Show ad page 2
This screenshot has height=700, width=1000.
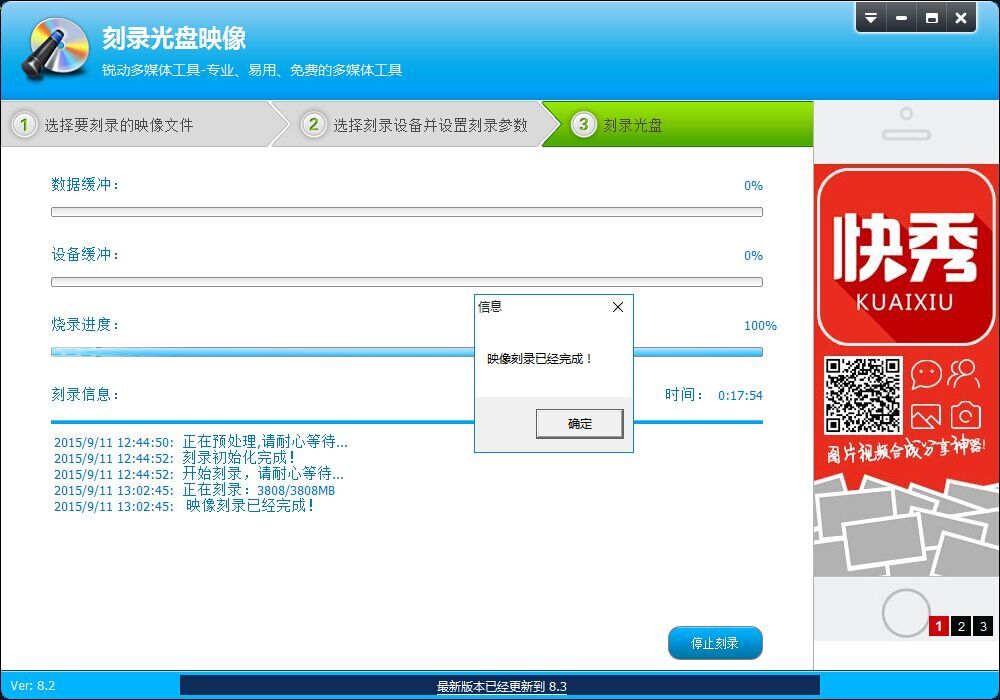point(961,626)
